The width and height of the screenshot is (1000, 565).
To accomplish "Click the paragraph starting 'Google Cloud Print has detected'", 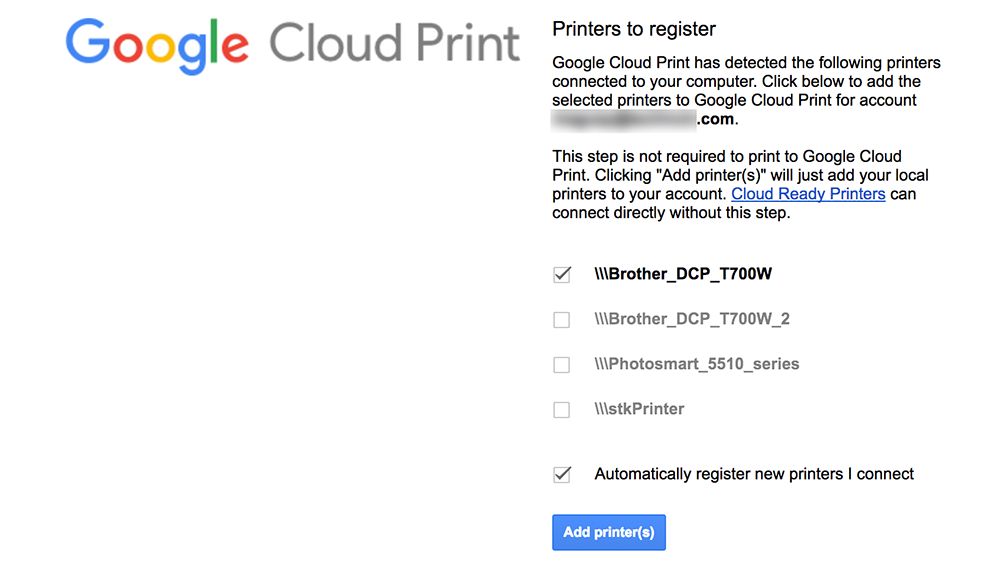I will [746, 81].
